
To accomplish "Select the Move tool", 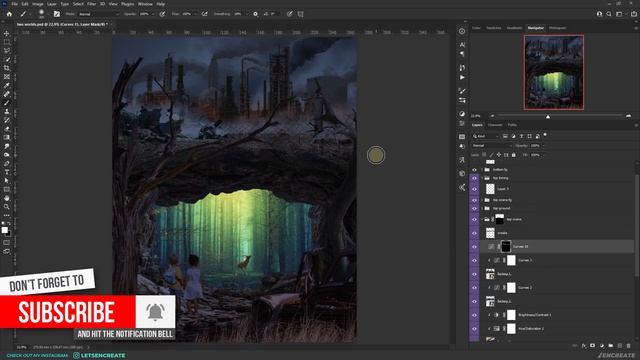I will point(7,33).
